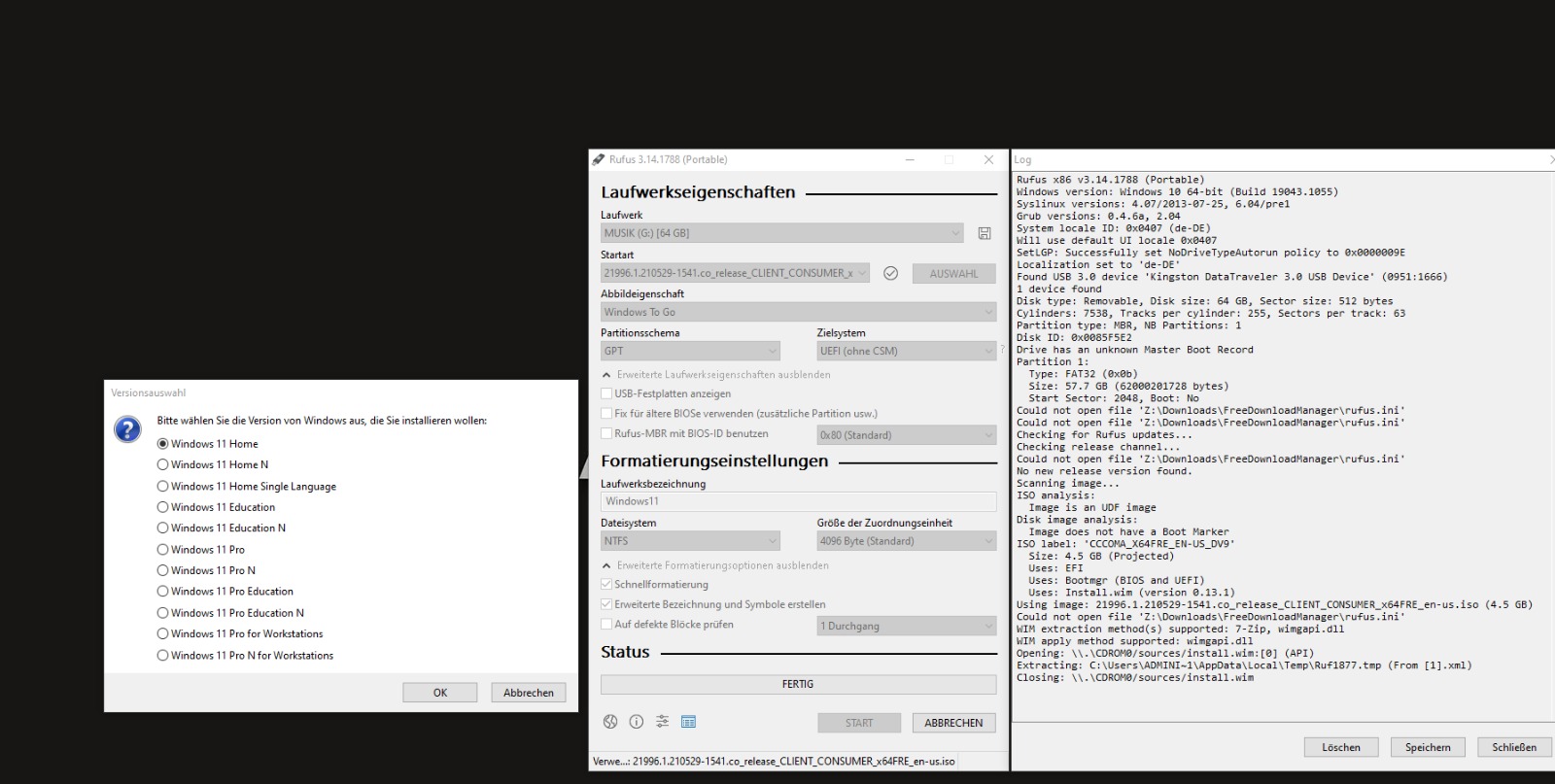Click the question mark icon in Versionsauswahl dialog
Screen dimensions: 1555x784
[x=127, y=429]
